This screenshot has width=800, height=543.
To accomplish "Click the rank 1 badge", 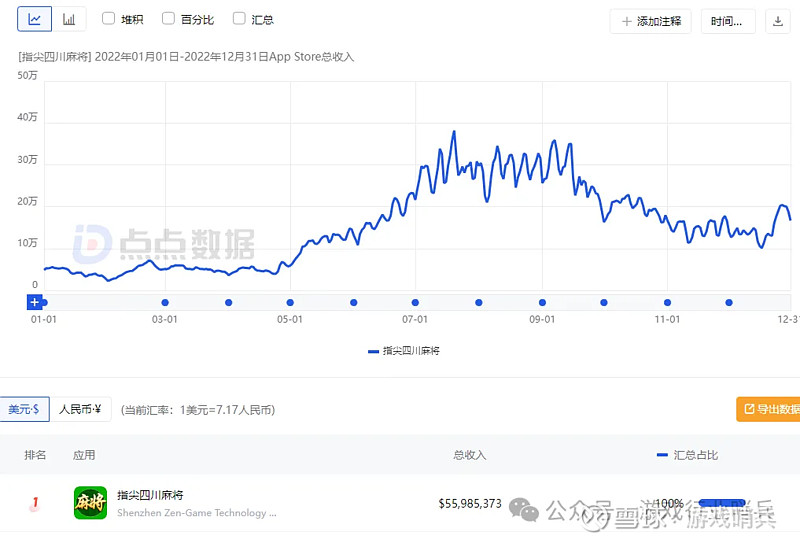I will [34, 503].
